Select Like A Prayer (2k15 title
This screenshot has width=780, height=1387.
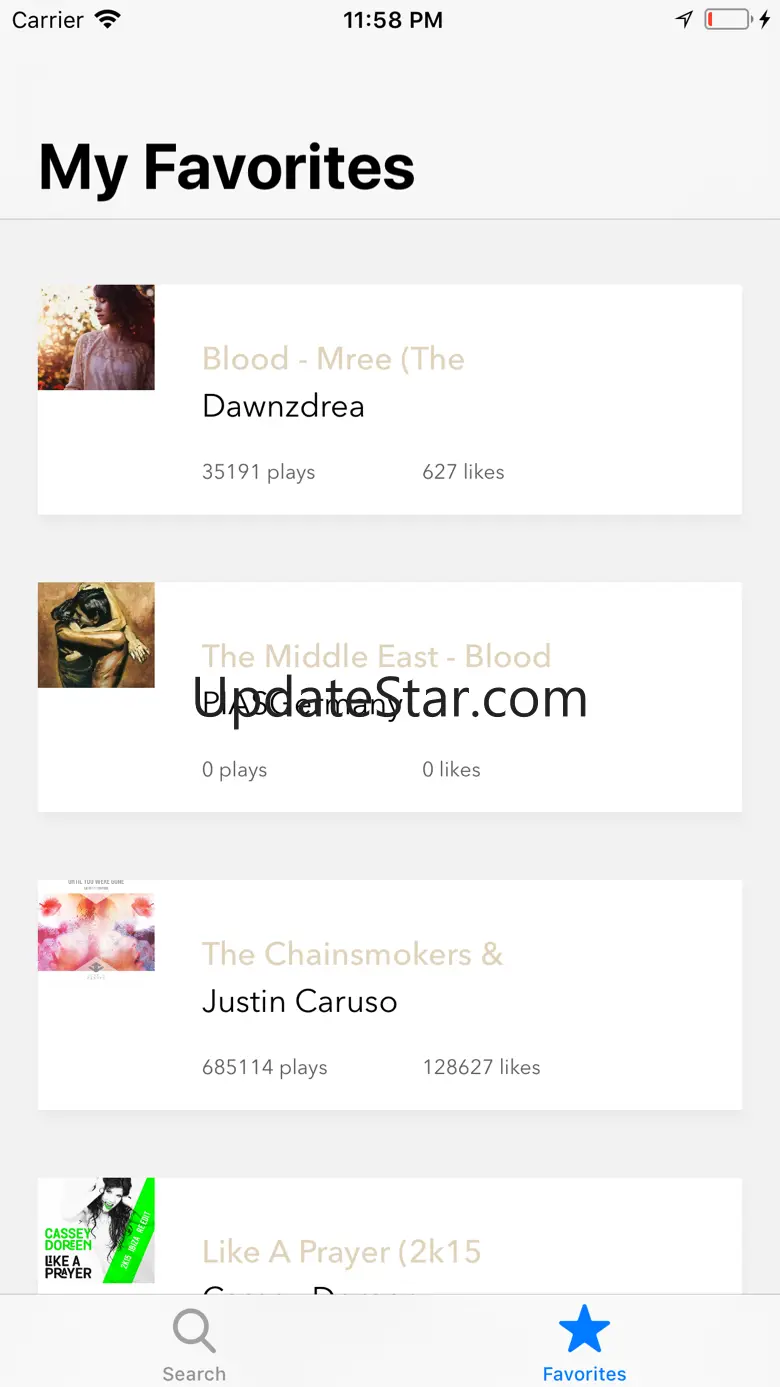341,1252
